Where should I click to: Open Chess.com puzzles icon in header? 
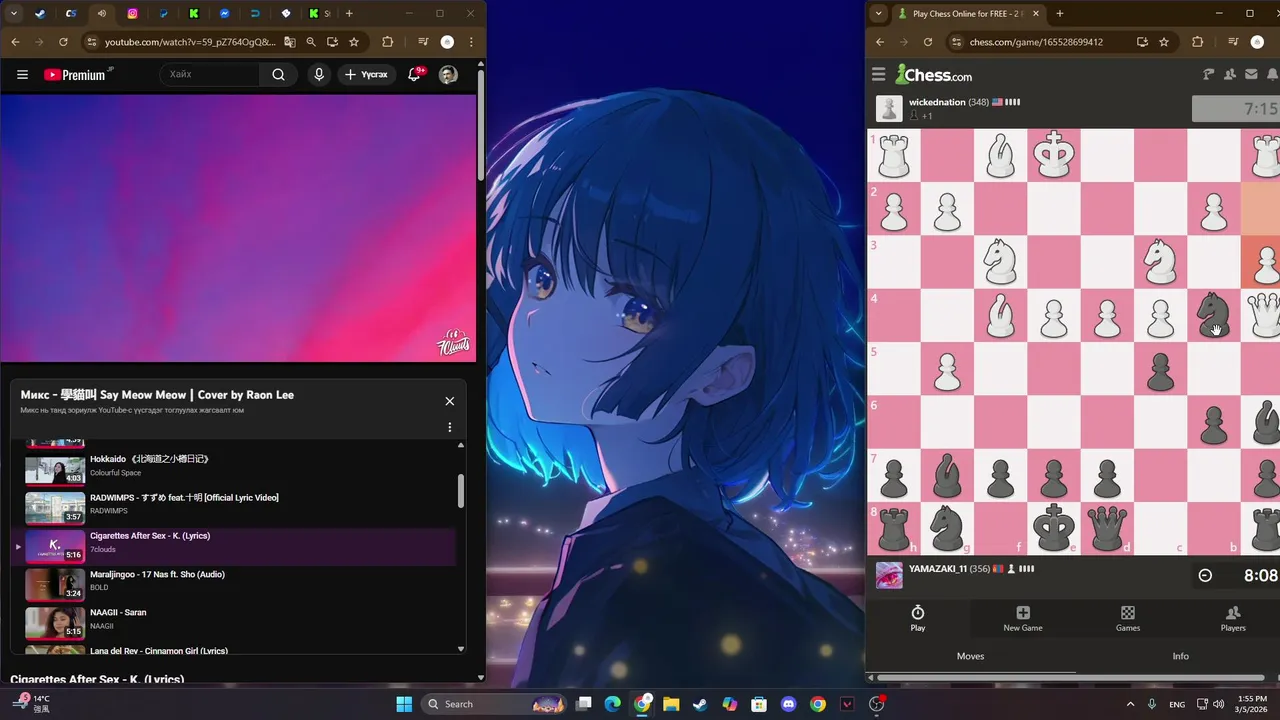tap(1208, 74)
